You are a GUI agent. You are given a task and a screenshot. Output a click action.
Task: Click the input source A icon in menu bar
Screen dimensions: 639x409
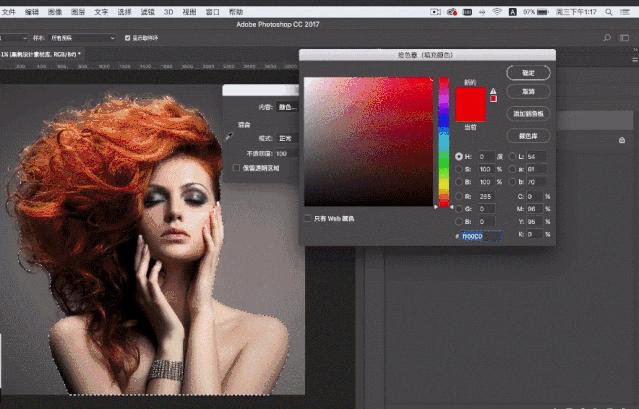(x=513, y=12)
